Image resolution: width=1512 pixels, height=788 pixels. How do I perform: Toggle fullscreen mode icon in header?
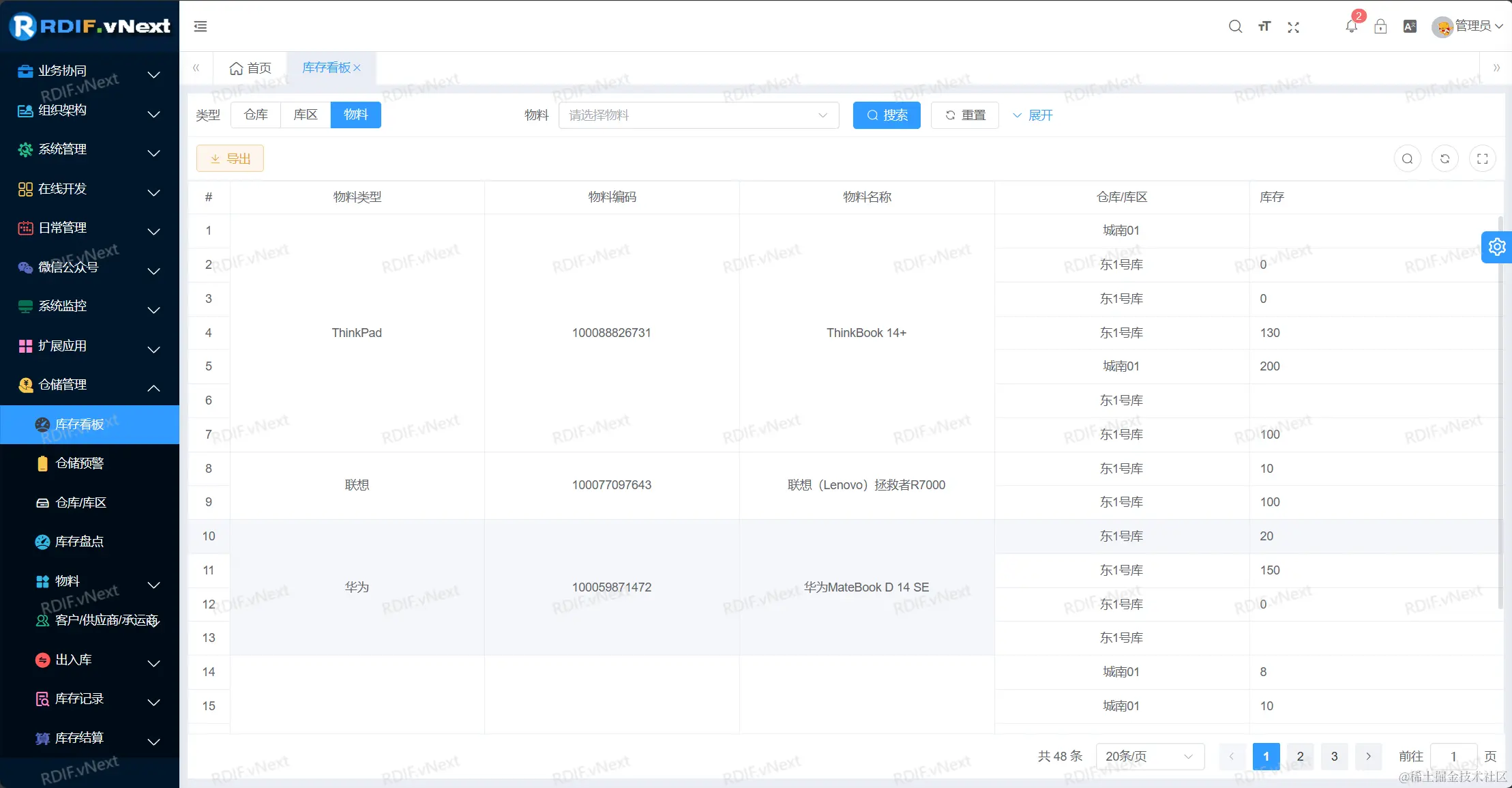[1293, 27]
